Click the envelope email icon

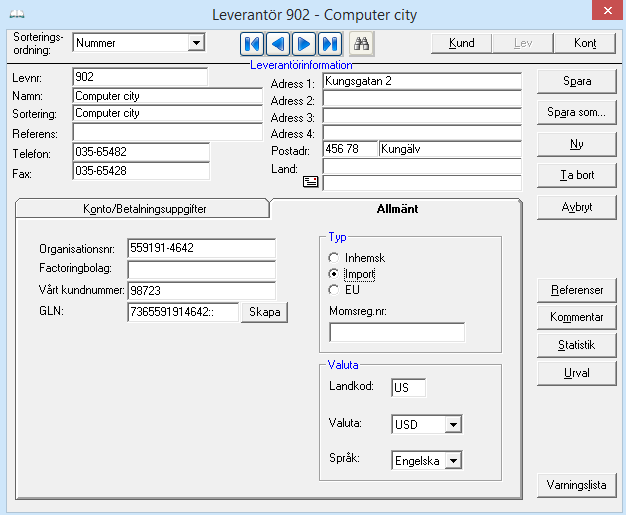pyautogui.click(x=310, y=182)
